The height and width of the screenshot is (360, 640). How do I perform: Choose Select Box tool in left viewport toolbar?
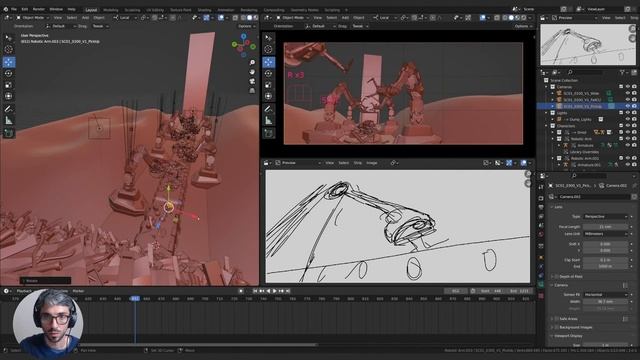9,38
